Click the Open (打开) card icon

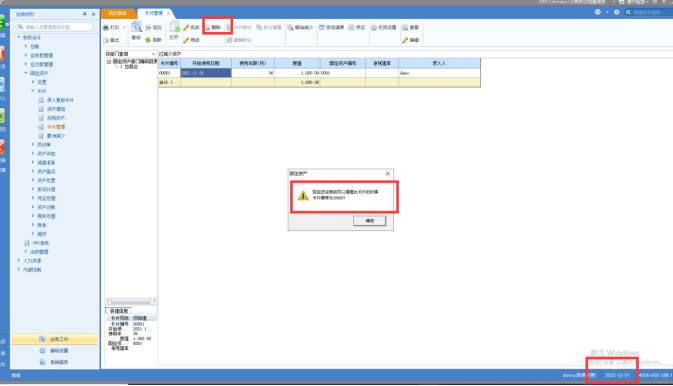tap(174, 27)
